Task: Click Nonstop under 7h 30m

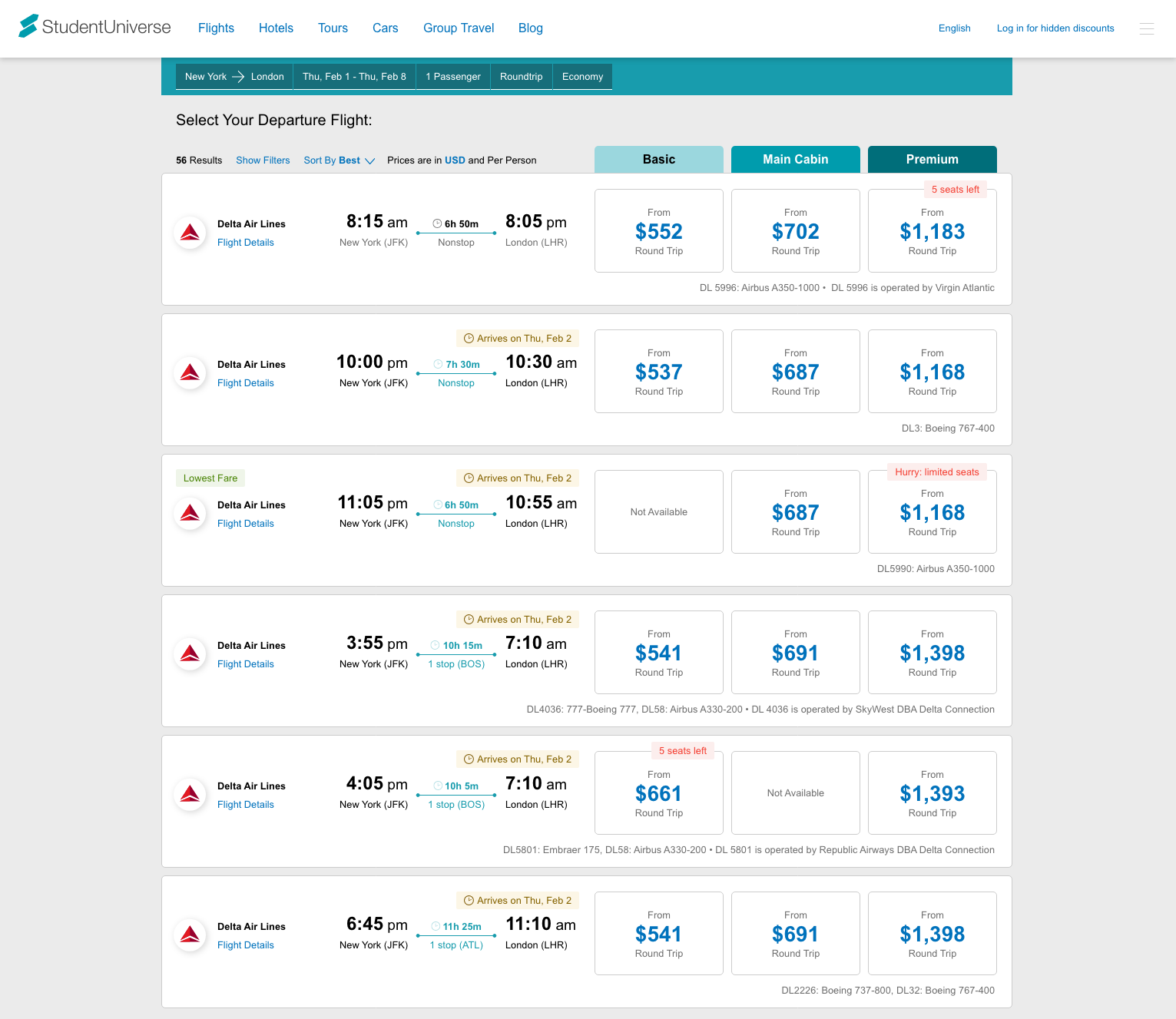Action: (x=456, y=383)
